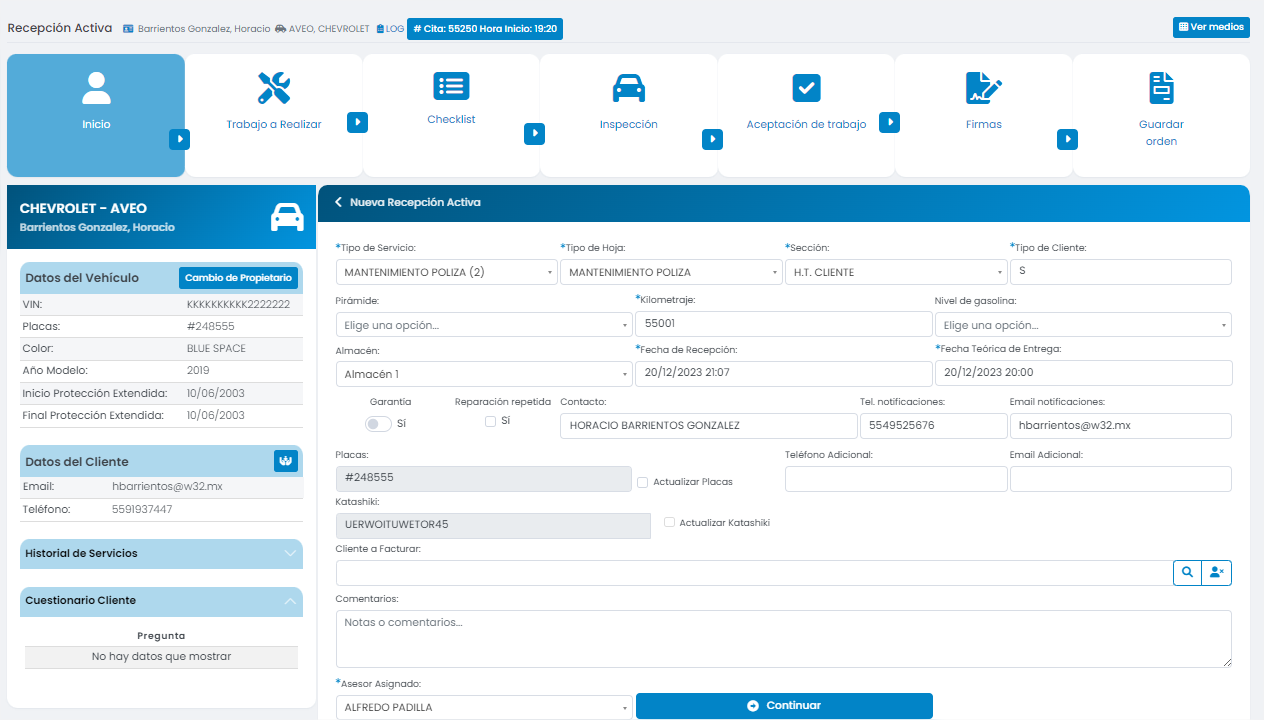The image size is (1264, 720).
Task: Tick the Actualizar Katashiki checkbox
Action: pos(670,522)
